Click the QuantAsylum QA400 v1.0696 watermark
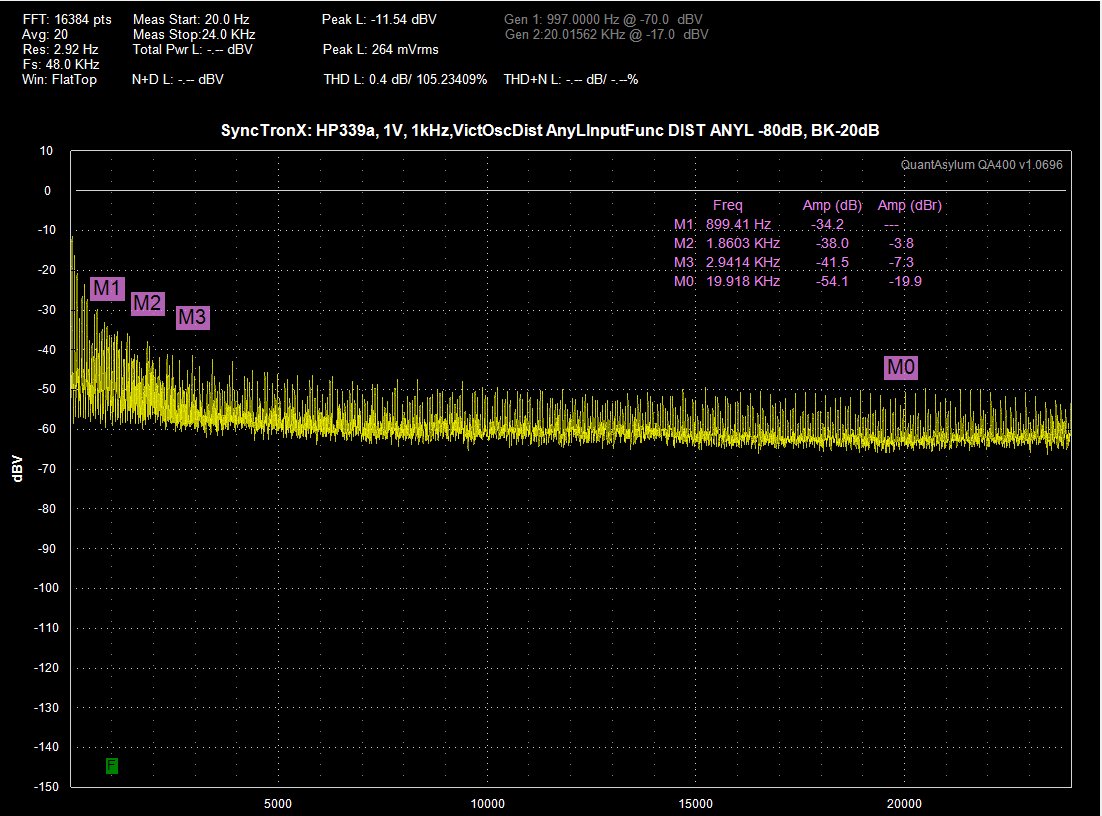Viewport: 1102px width, 816px height. click(x=982, y=164)
